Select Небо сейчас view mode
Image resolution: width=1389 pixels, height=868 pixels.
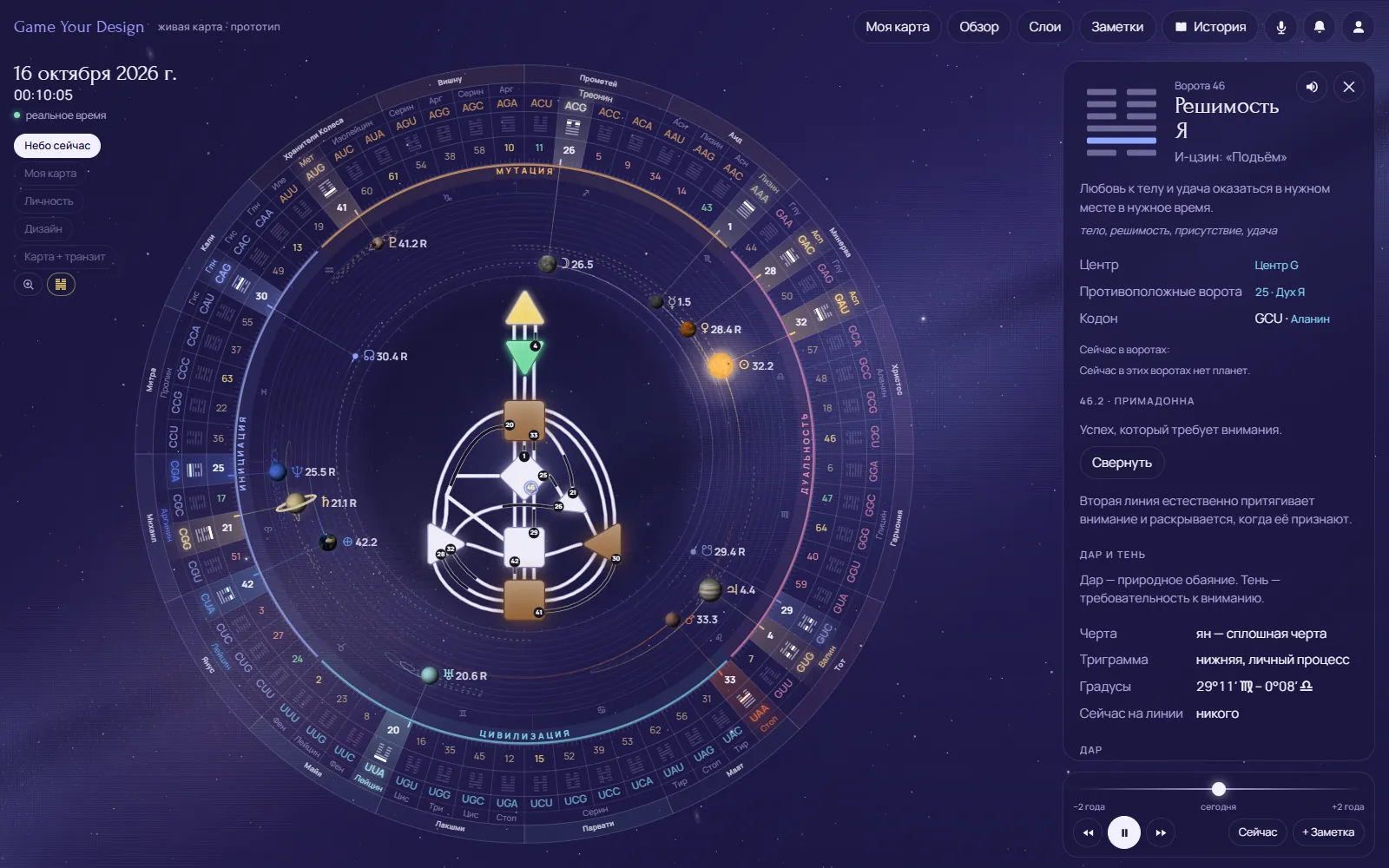click(x=57, y=146)
